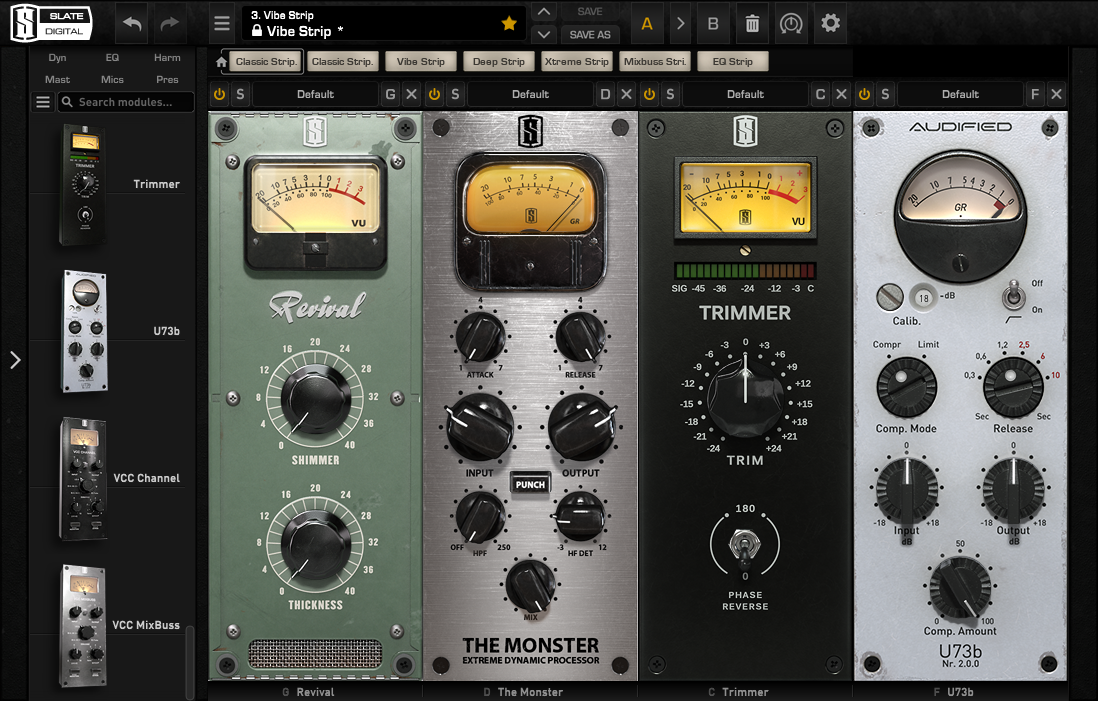Select the Vibe Strip tab
The height and width of the screenshot is (701, 1098).
click(420, 62)
